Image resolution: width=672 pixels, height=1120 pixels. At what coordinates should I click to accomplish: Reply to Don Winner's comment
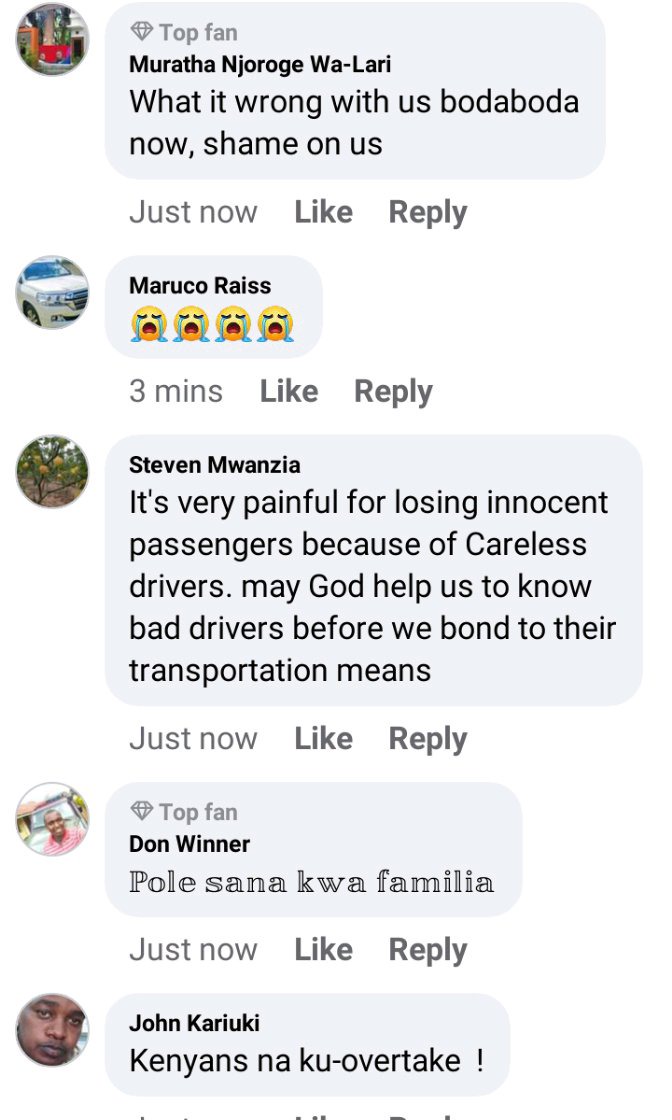tap(428, 951)
